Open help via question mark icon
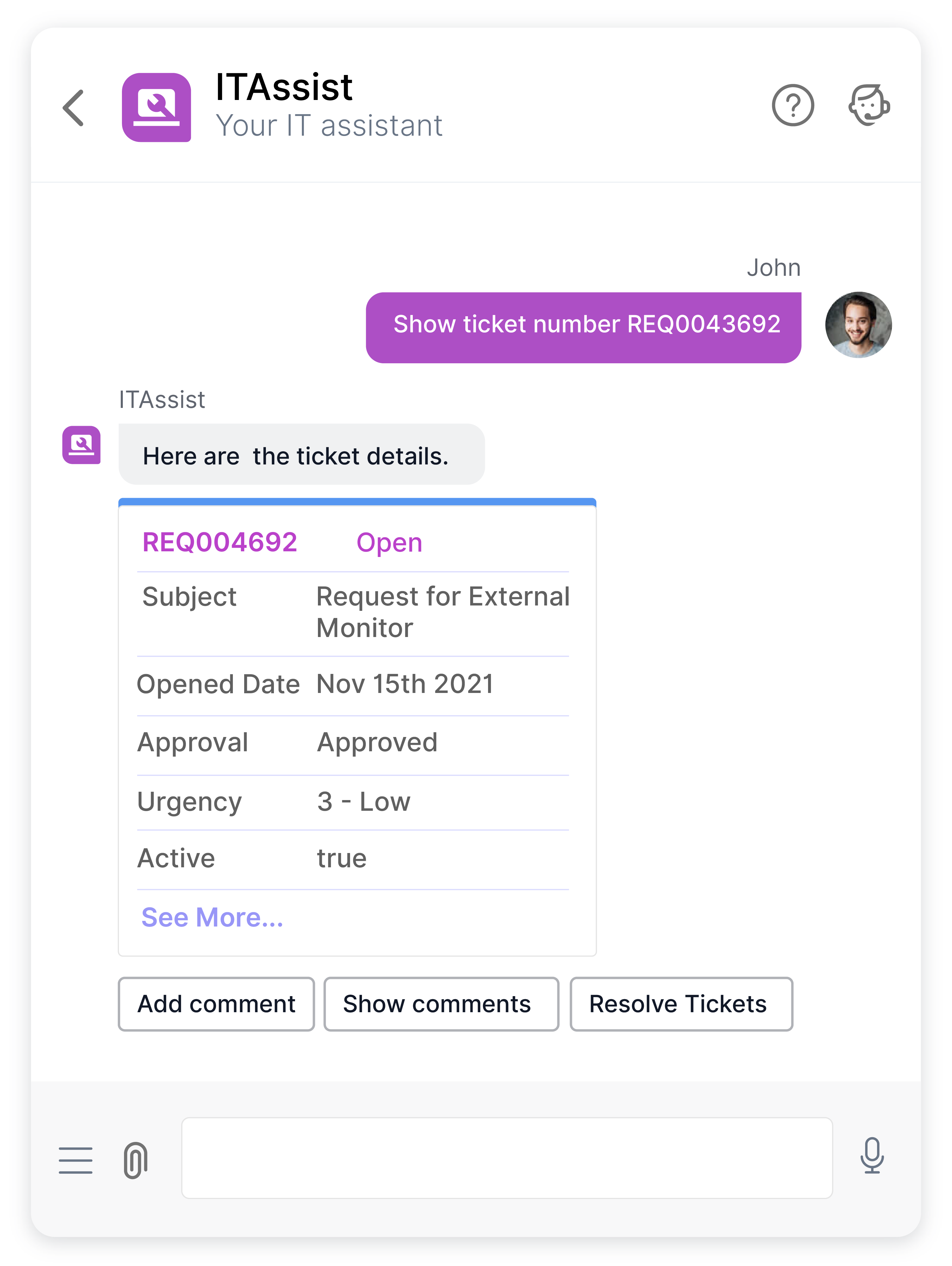The height and width of the screenshot is (1266, 952). (793, 105)
